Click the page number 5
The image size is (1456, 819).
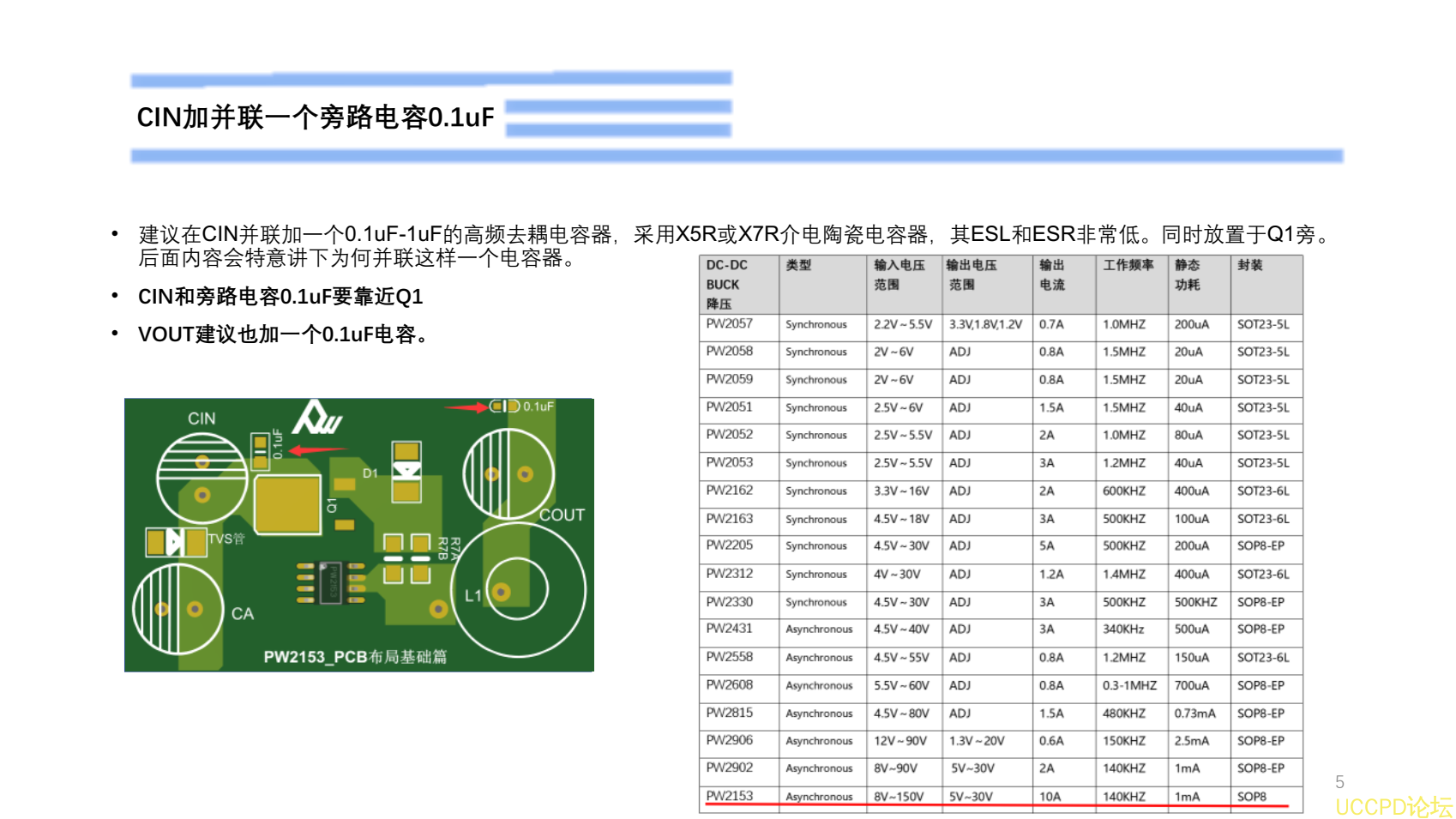pyautogui.click(x=1340, y=781)
